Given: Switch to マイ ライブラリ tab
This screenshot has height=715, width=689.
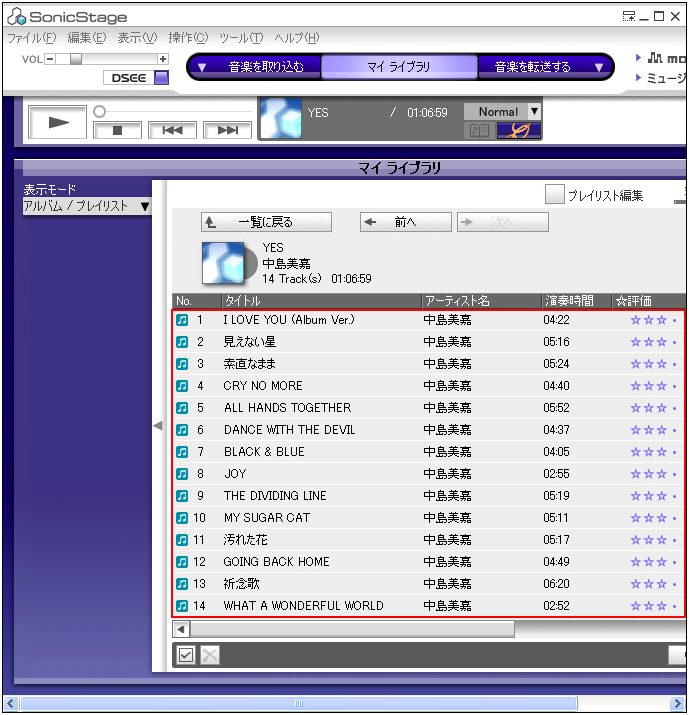Looking at the screenshot, I should point(399,67).
